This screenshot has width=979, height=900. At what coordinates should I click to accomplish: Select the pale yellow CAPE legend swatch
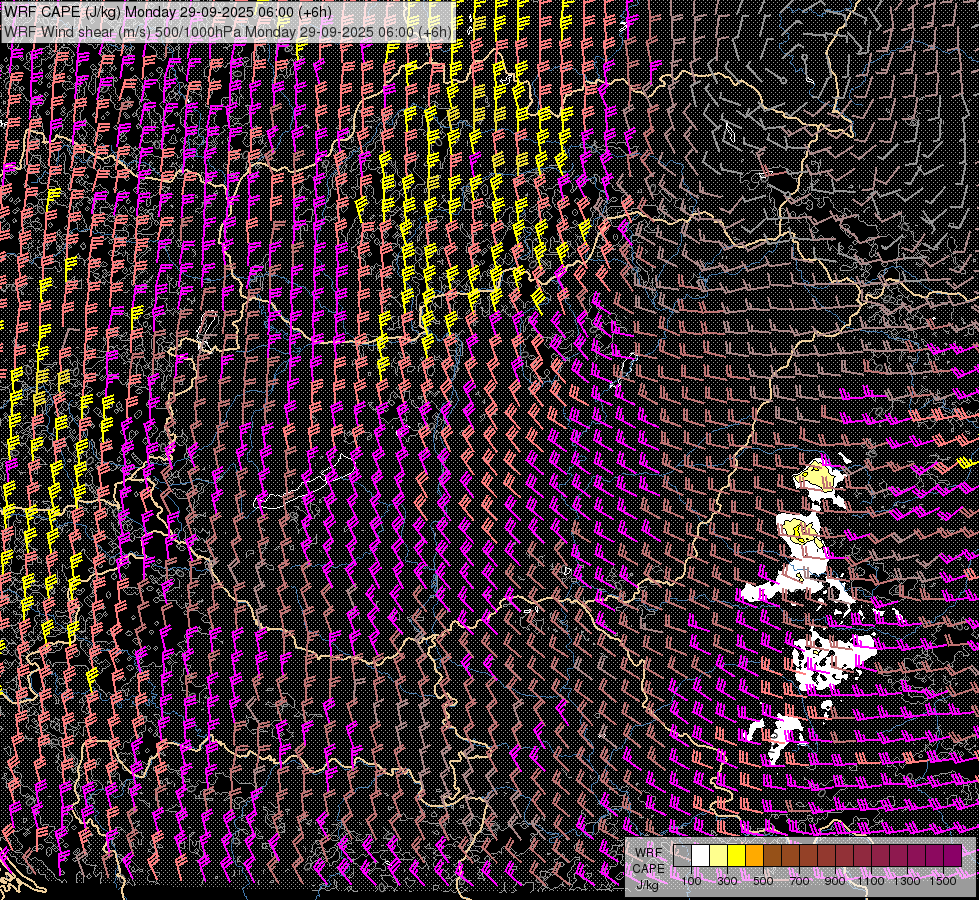pyautogui.click(x=718, y=856)
